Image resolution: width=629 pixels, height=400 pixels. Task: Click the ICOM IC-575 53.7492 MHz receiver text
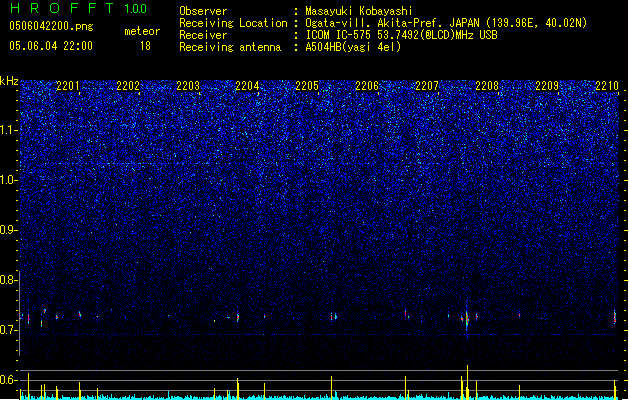[x=402, y=35]
